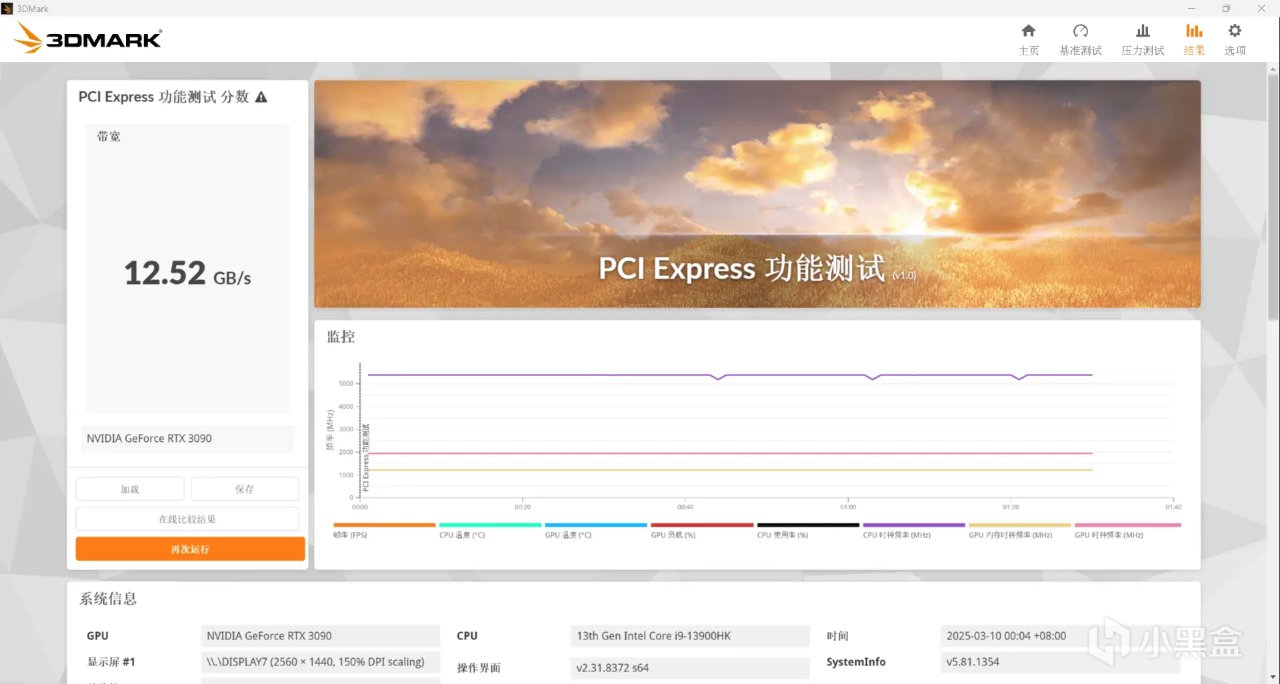This screenshot has width=1280, height=684.
Task: Click the 系统信息 section heading
Action: tap(108, 599)
